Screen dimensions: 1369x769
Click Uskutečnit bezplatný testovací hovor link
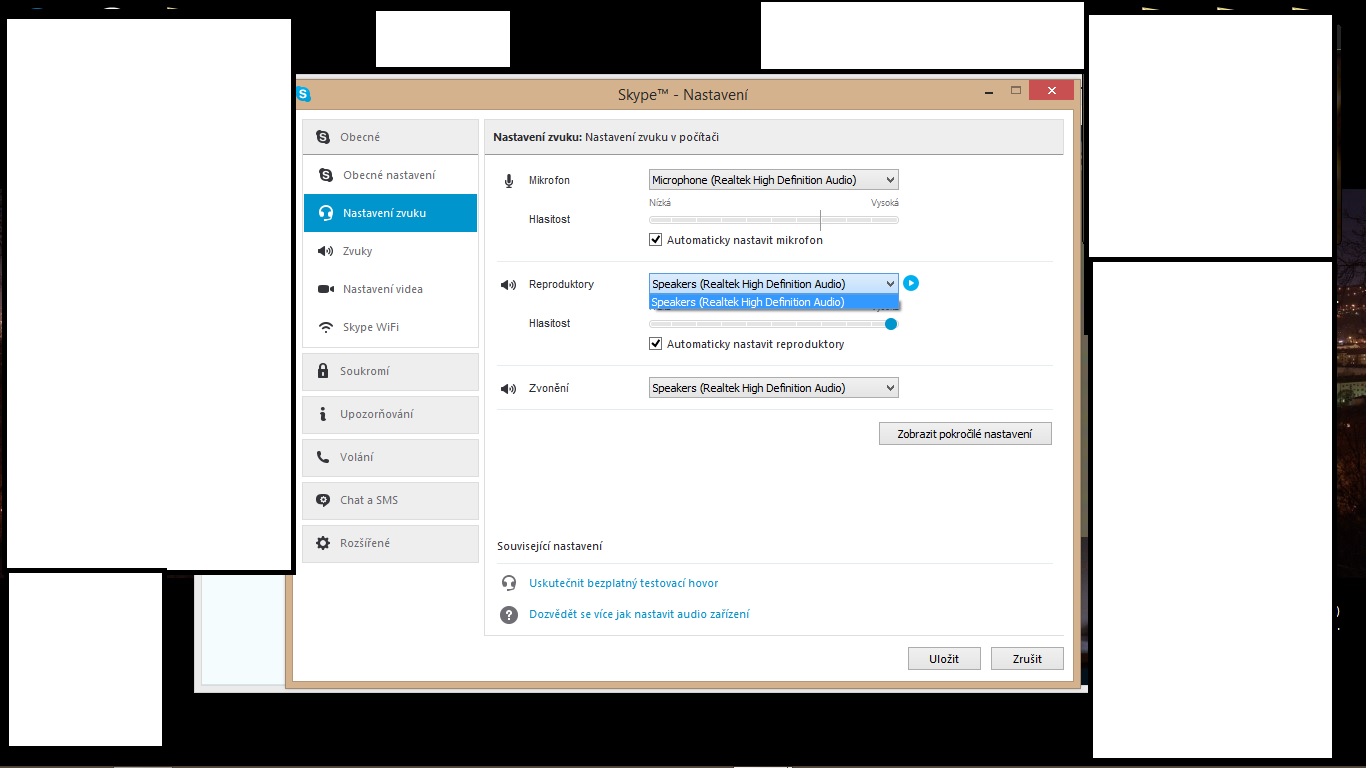[x=623, y=583]
